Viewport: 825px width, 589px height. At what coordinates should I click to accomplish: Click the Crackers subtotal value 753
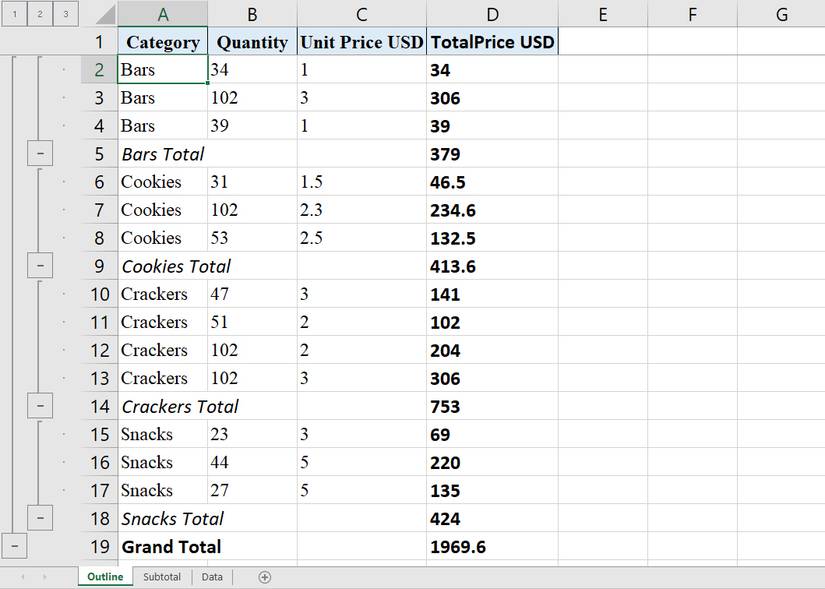coord(492,406)
